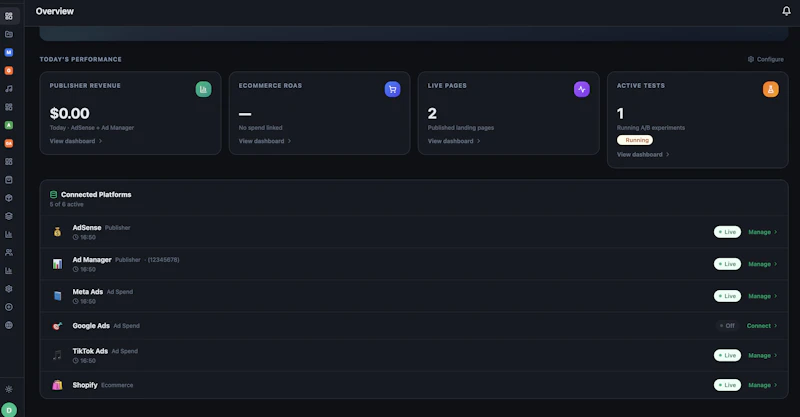Open the orange G sidebar icon

click(9, 70)
